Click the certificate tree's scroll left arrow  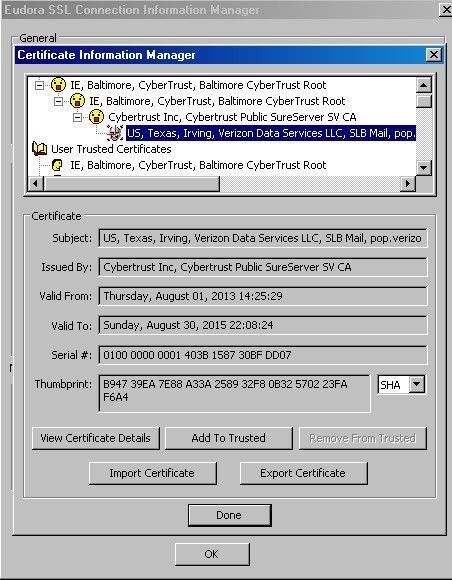tap(36, 183)
